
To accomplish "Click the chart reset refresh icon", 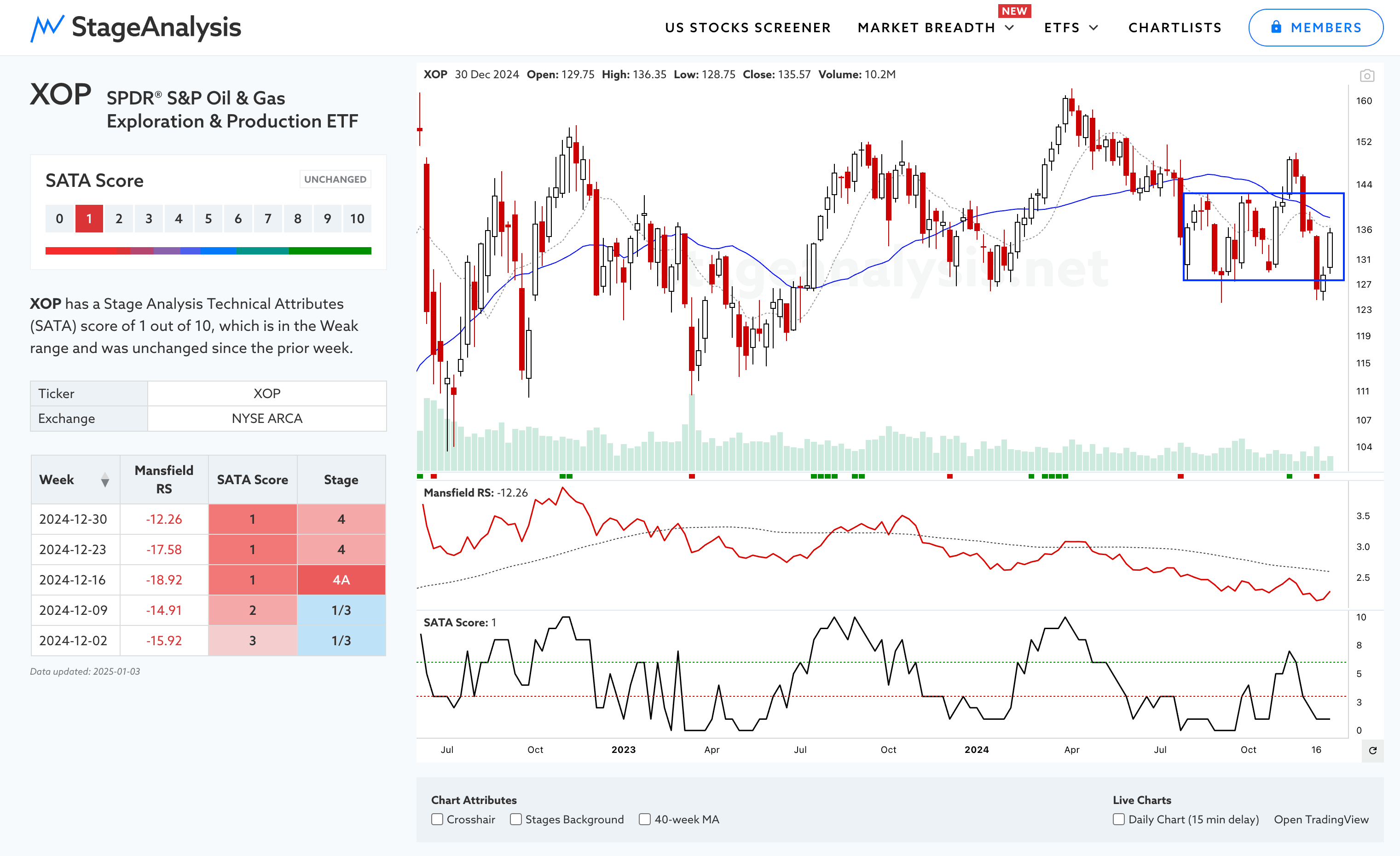I will (x=1373, y=750).
